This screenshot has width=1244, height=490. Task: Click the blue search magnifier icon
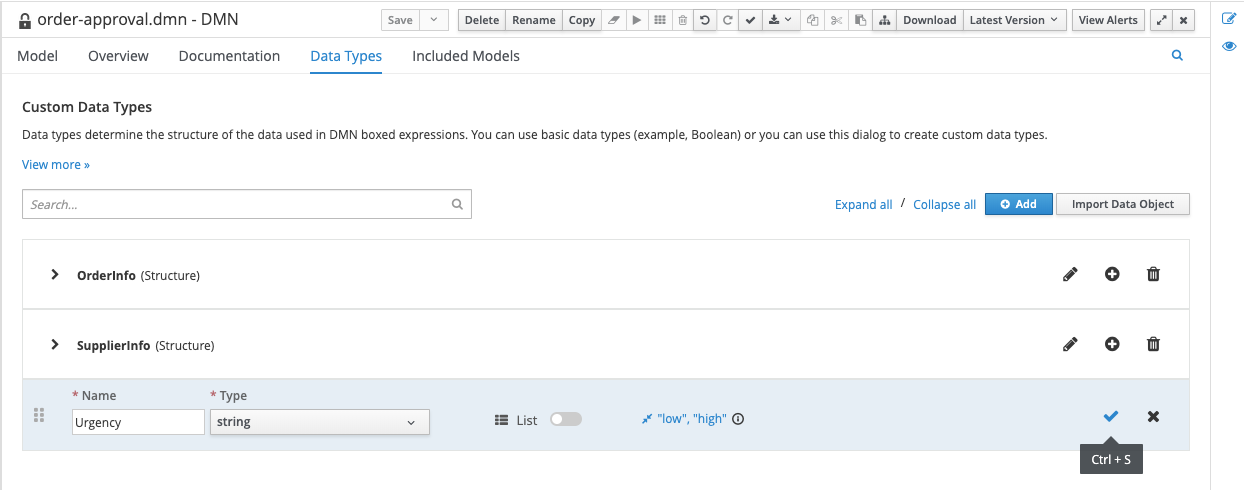click(1177, 56)
